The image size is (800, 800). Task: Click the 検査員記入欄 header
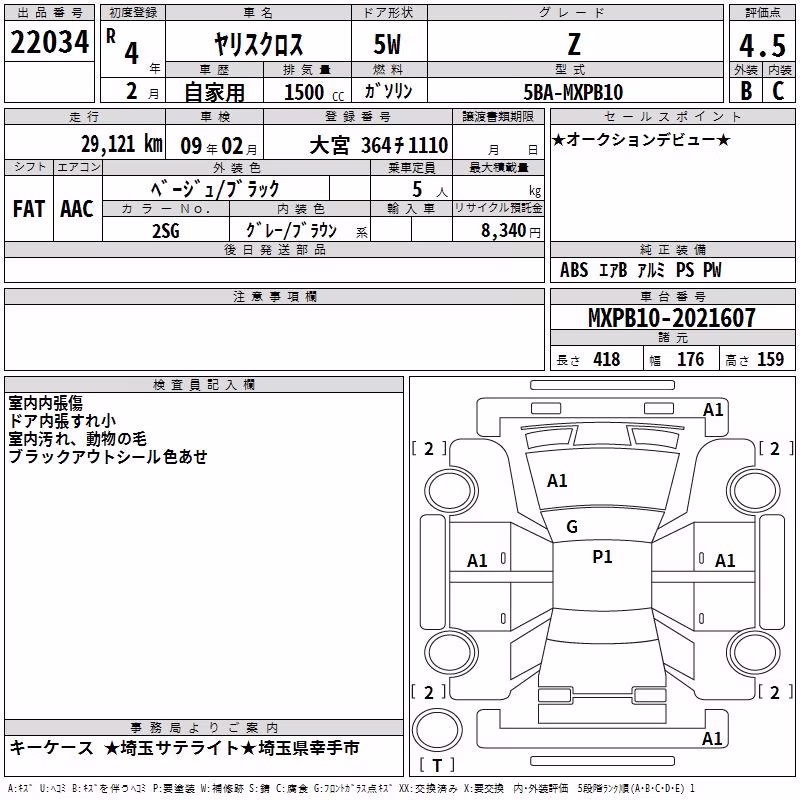pyautogui.click(x=204, y=385)
